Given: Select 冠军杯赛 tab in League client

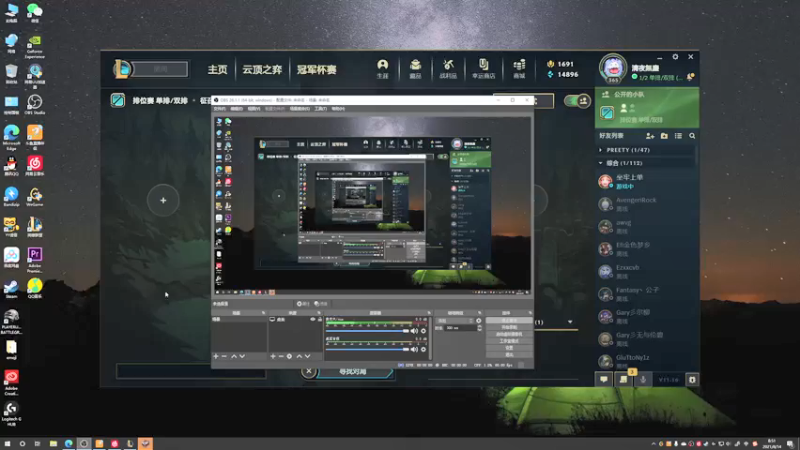Looking at the screenshot, I should pos(316,69).
